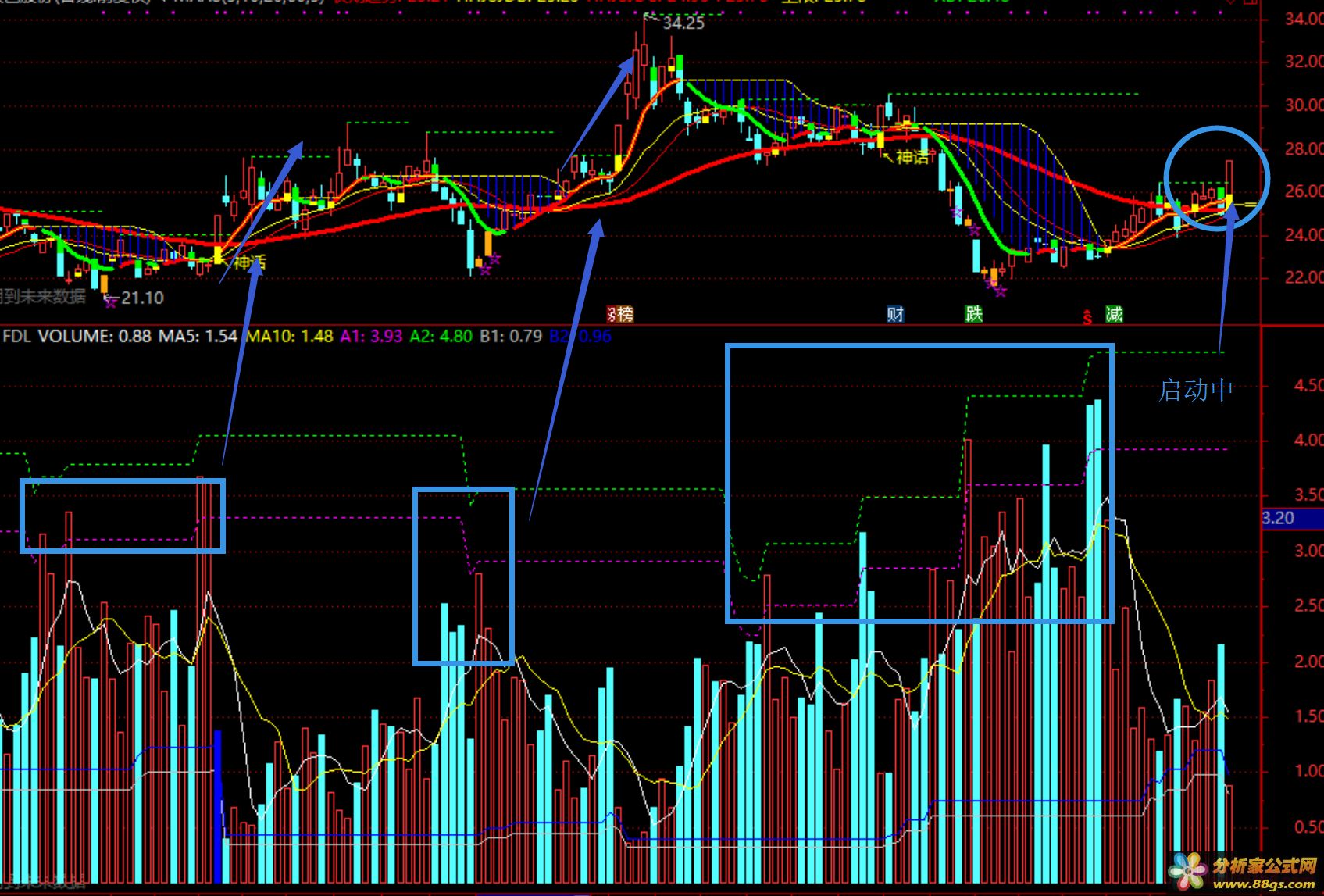Screen dimensions: 1324x896
Task: Click the blue 财 event marker
Action: point(895,314)
